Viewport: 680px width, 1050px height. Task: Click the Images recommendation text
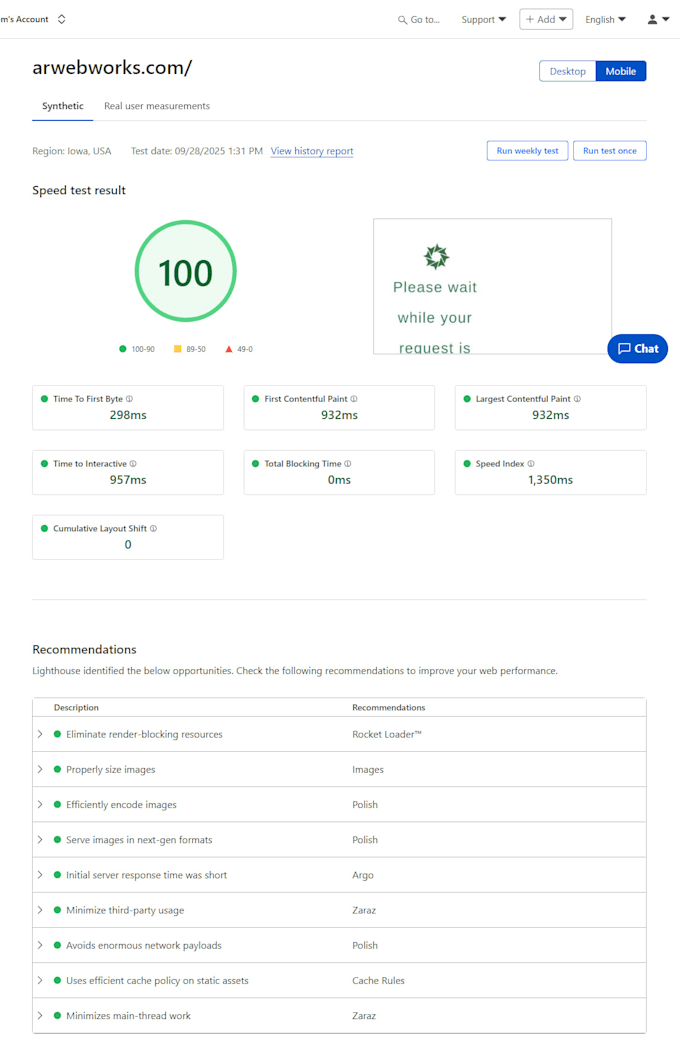[x=368, y=769]
